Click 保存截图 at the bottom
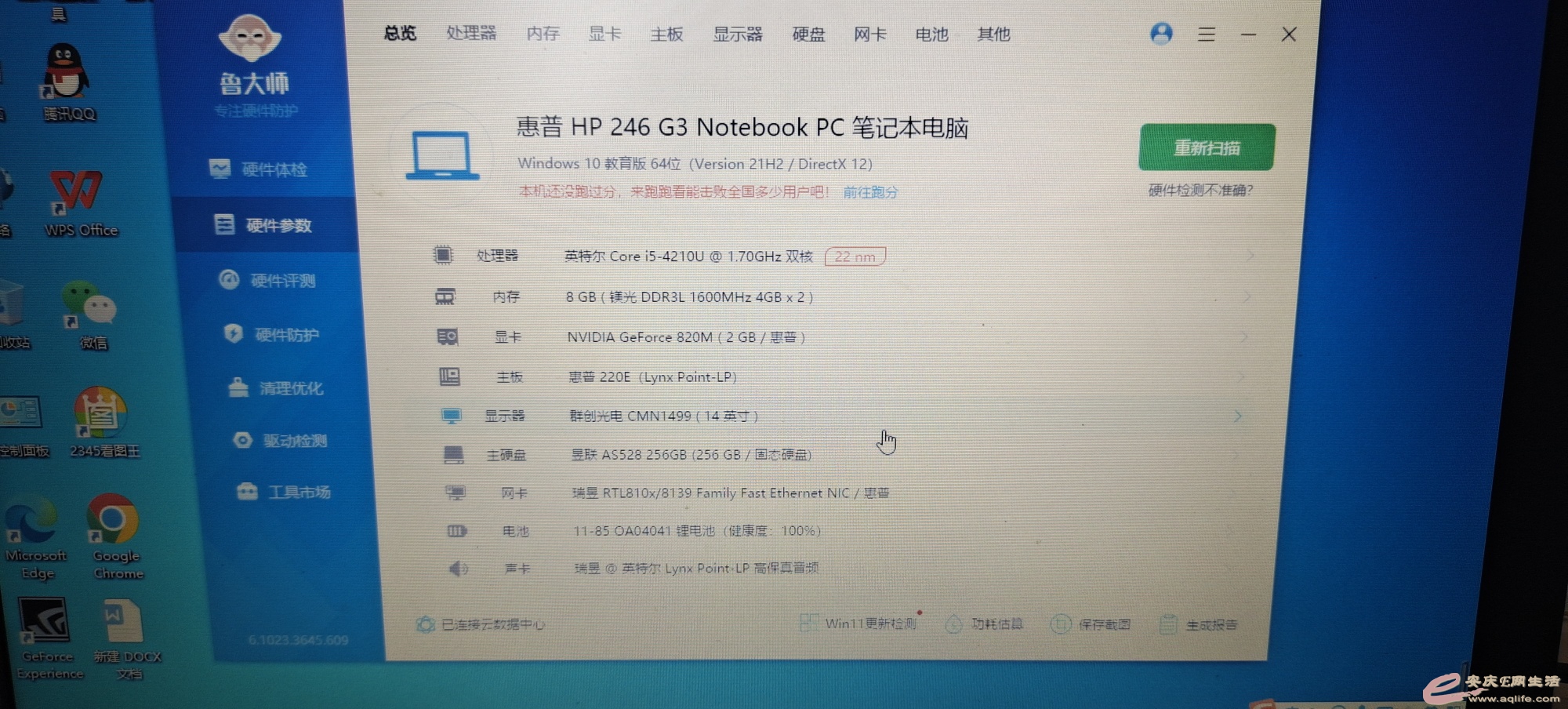 (1091, 624)
